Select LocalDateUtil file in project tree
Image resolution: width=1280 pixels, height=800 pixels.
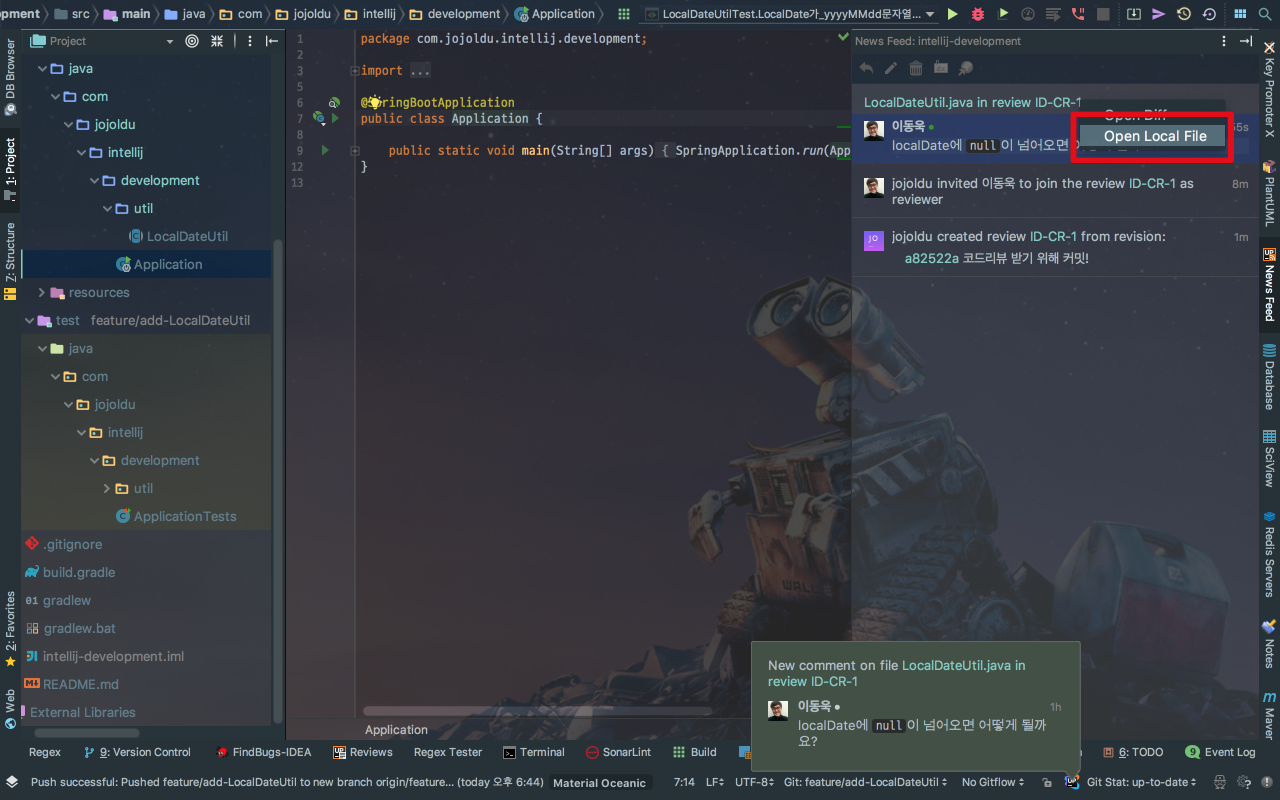click(x=187, y=237)
